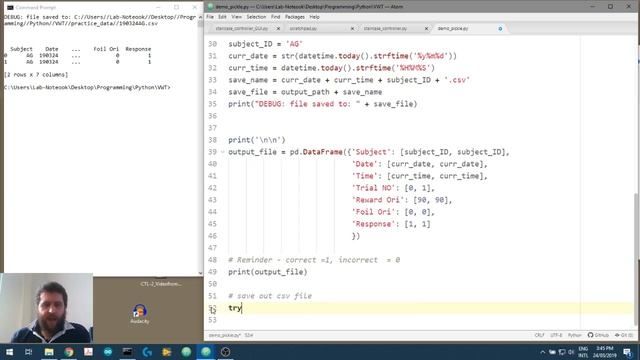This screenshot has width=640, height=360.
Task: Switch to Command Prompt on the taskbar
Action: click(x=127, y=352)
